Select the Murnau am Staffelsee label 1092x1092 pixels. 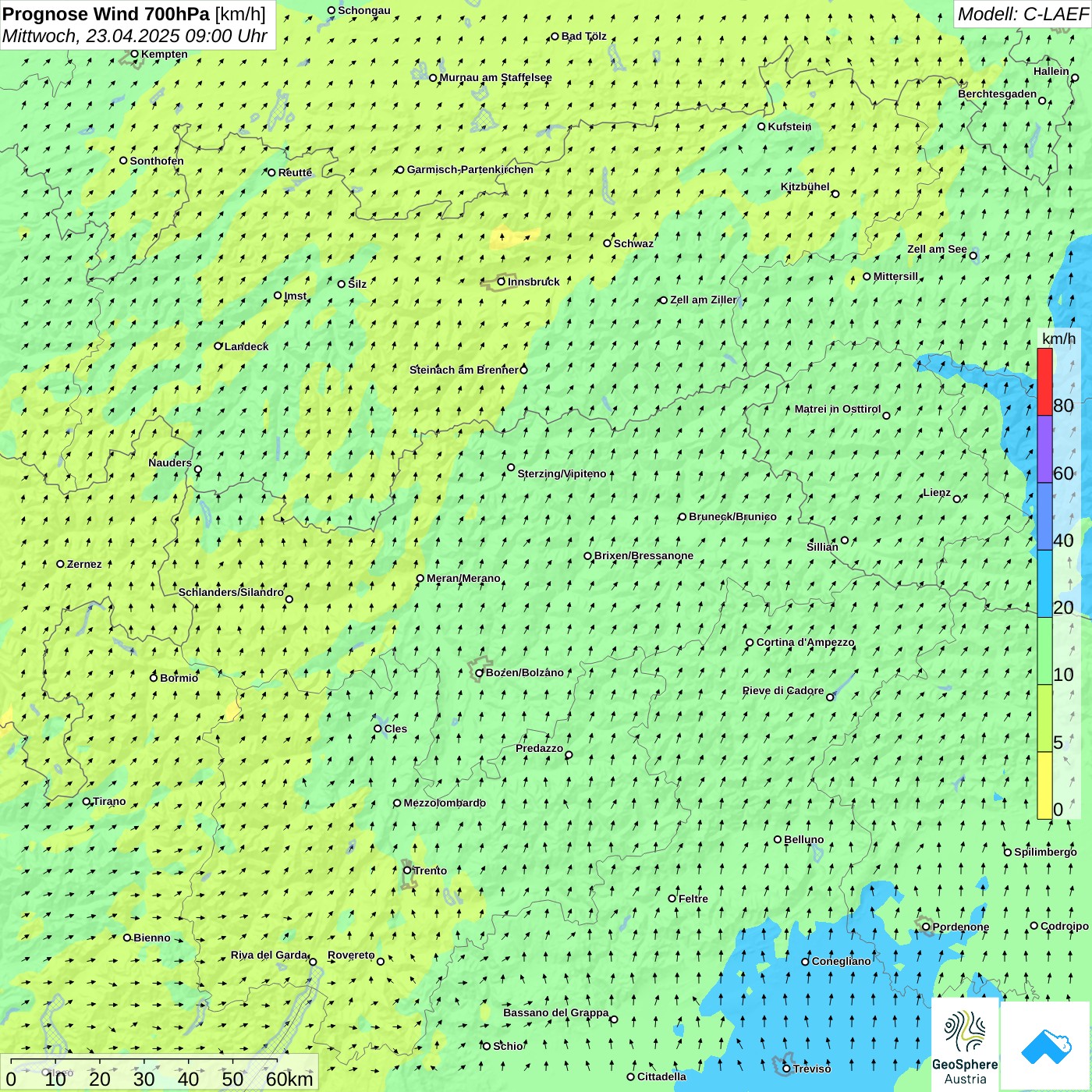[x=496, y=77]
